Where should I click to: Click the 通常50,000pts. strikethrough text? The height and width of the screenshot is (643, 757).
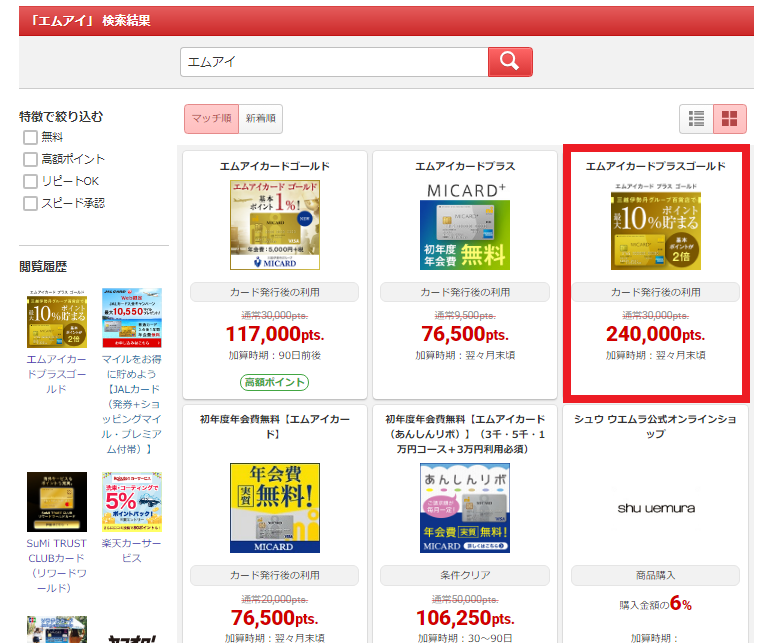pyautogui.click(x=465, y=599)
